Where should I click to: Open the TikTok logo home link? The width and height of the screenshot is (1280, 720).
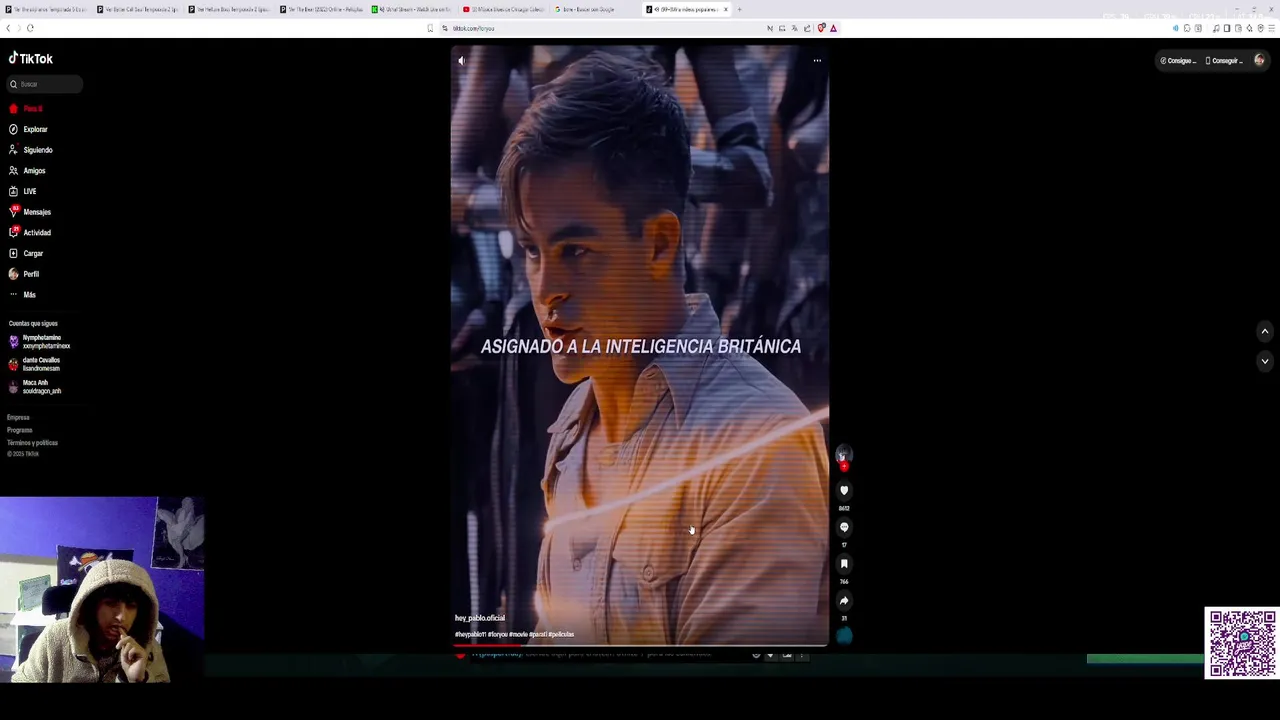point(31,59)
